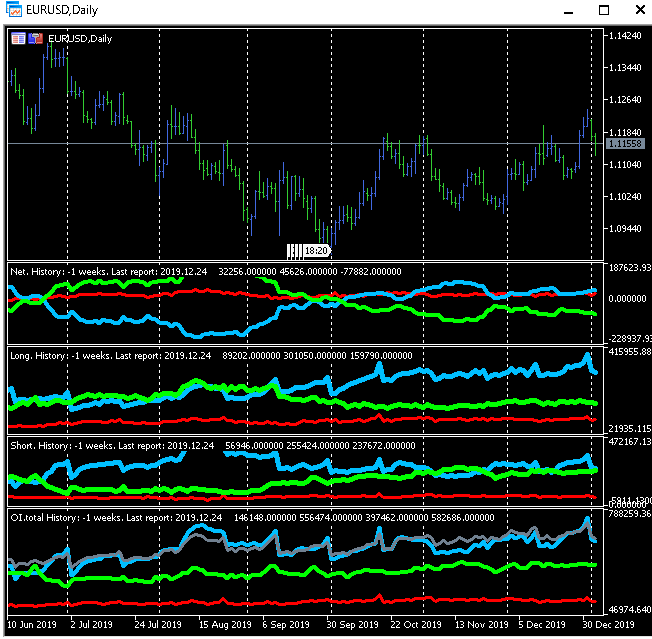Viewport: 652px width, 639px height.
Task: Click the 2 Jul 2019 date label
Action: 91,624
